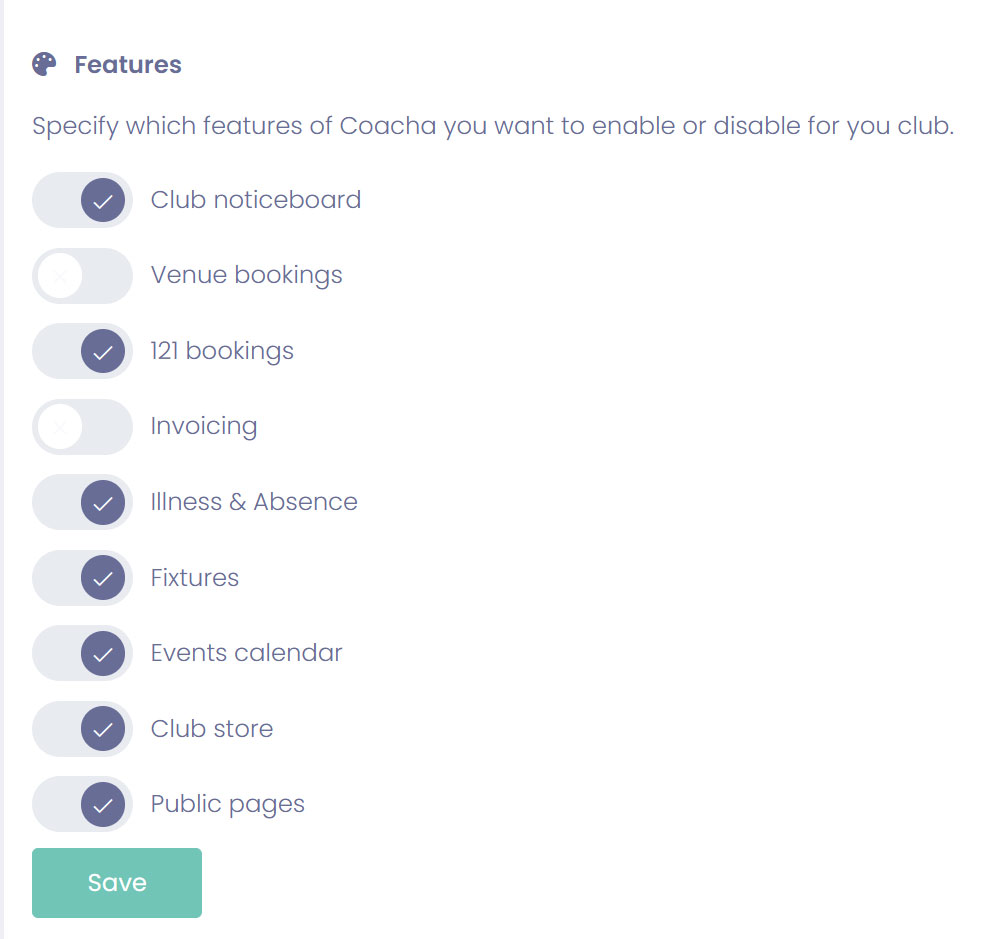Image resolution: width=1007 pixels, height=939 pixels.
Task: Click the Fixtures label text
Action: coord(195,578)
